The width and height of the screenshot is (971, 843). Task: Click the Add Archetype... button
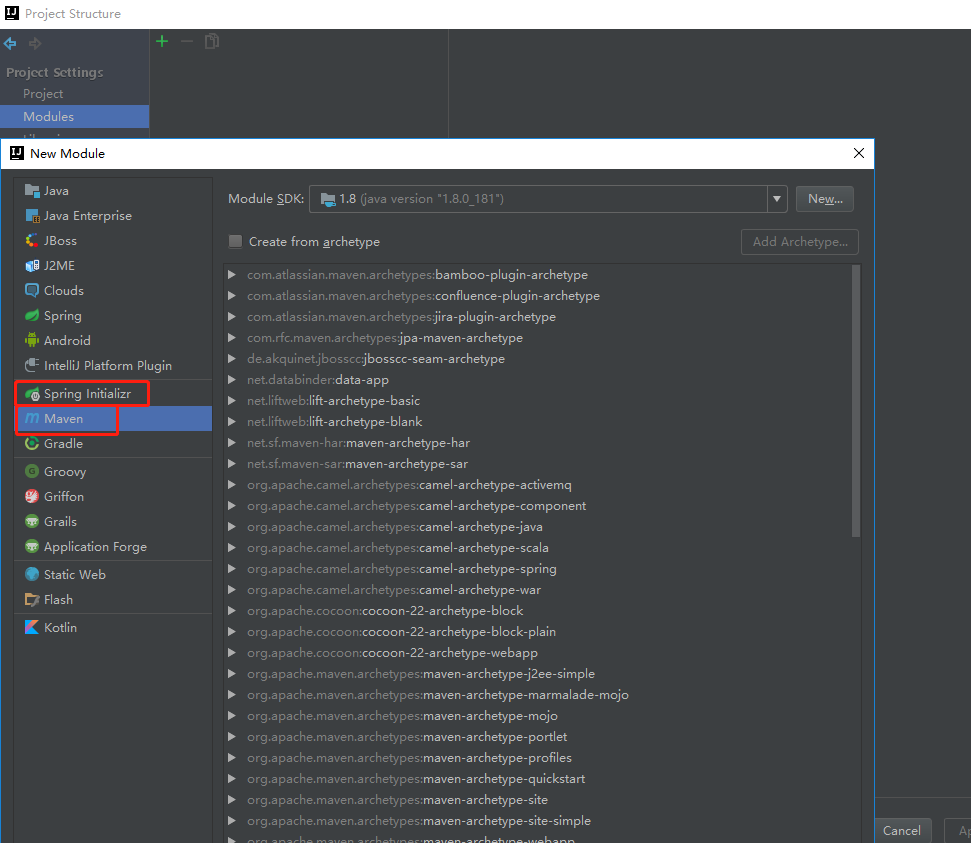point(799,242)
